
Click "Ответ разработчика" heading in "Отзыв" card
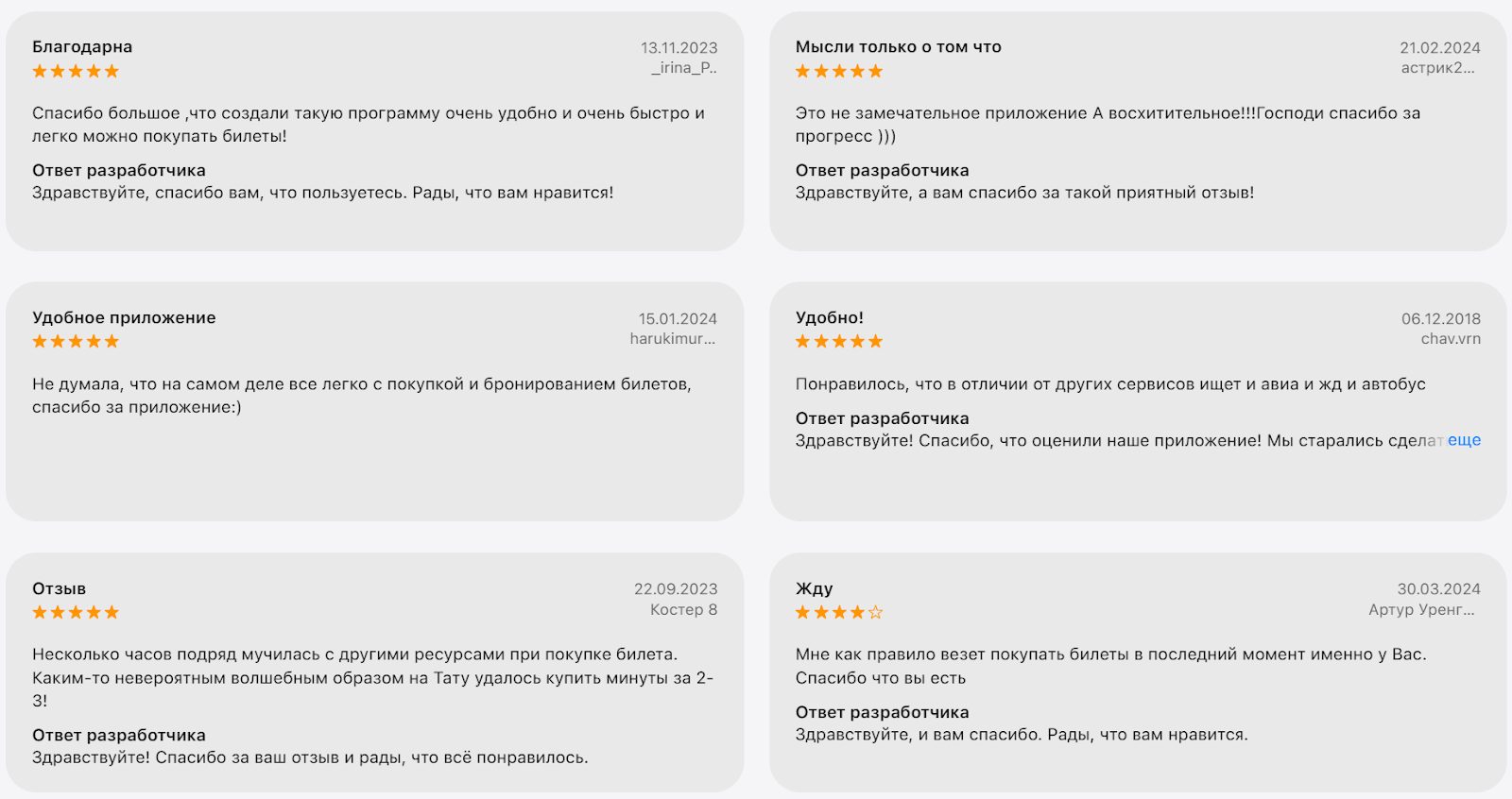[x=119, y=735]
